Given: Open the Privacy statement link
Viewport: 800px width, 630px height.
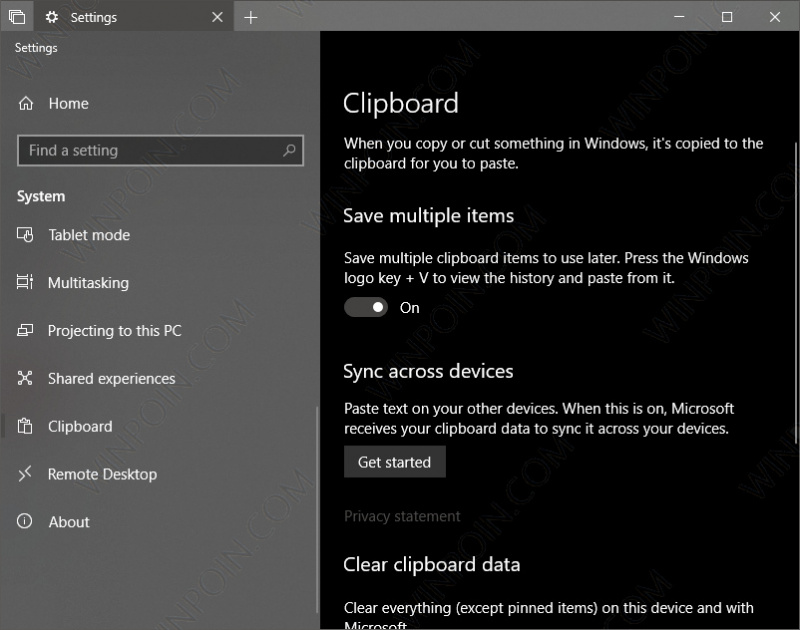Looking at the screenshot, I should pos(402,516).
